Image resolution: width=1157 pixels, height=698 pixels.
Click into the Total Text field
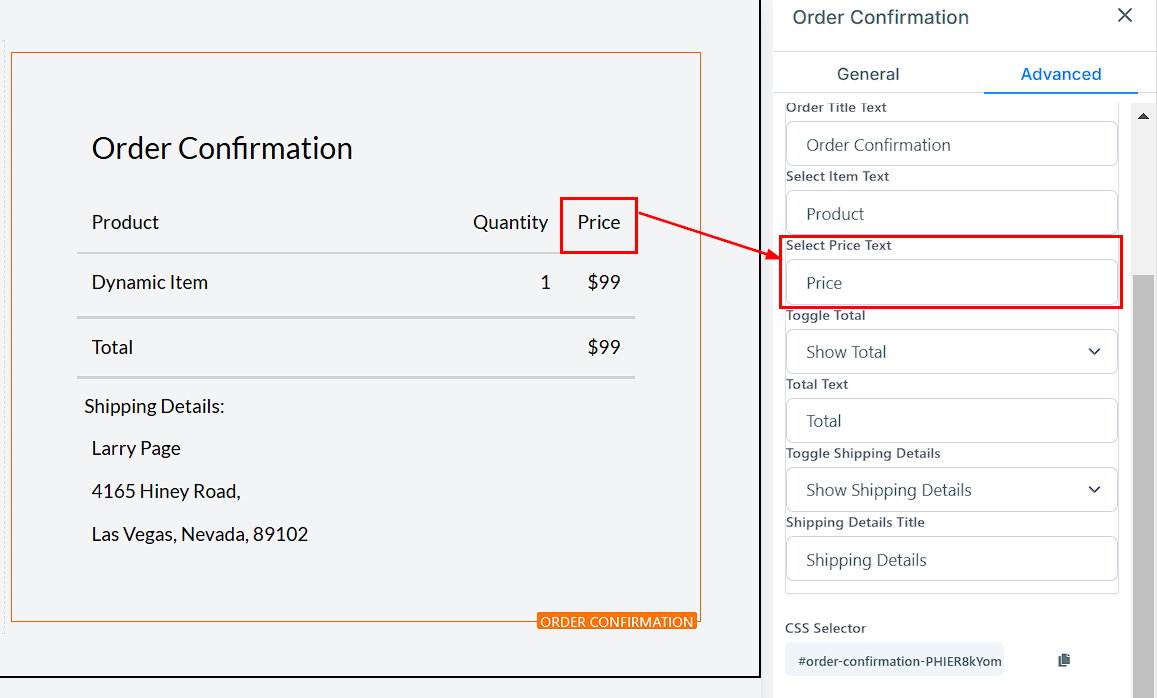coord(951,421)
